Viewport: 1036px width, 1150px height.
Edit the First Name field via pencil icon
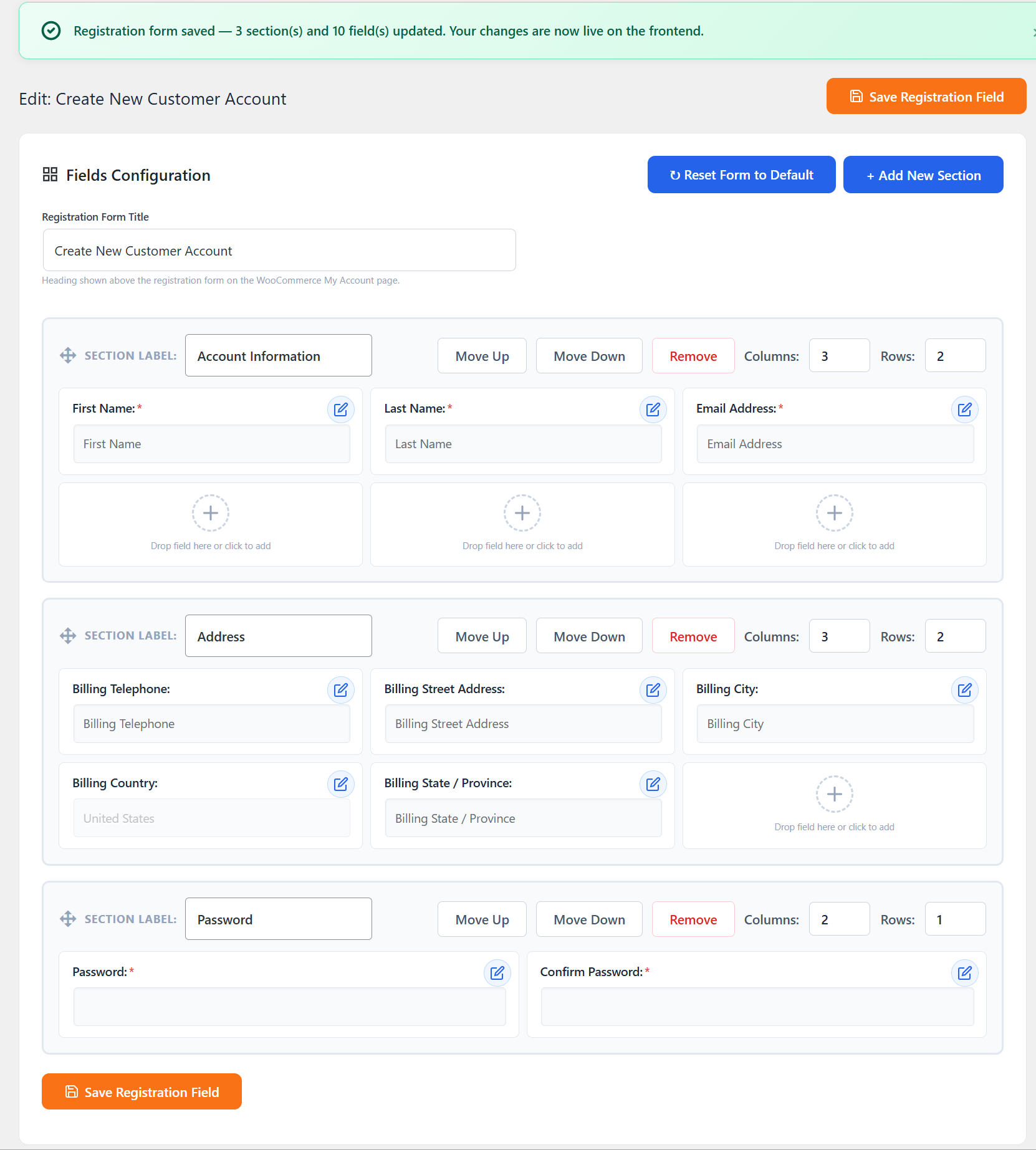click(341, 410)
